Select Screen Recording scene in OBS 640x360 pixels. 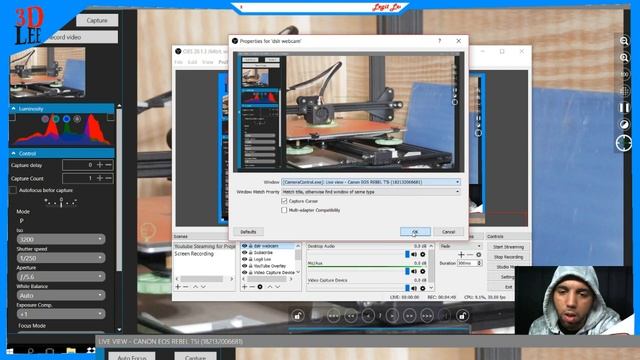pos(194,253)
